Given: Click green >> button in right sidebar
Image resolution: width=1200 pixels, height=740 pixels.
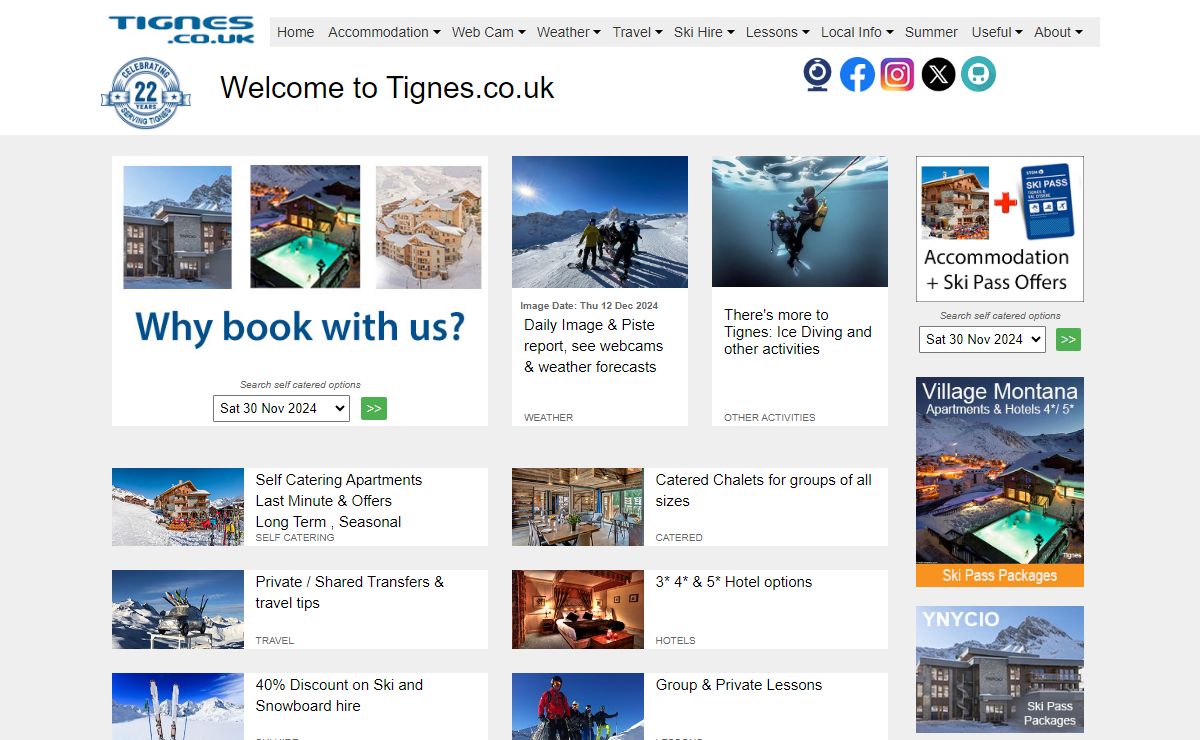Looking at the screenshot, I should point(1068,340).
